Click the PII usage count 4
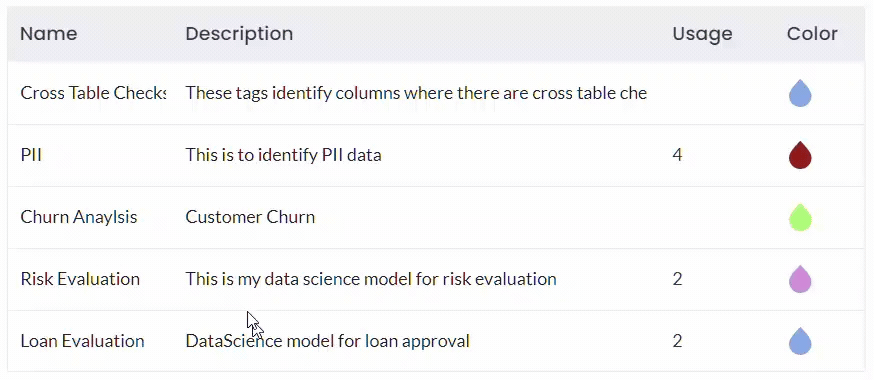Image resolution: width=874 pixels, height=380 pixels. click(677, 155)
